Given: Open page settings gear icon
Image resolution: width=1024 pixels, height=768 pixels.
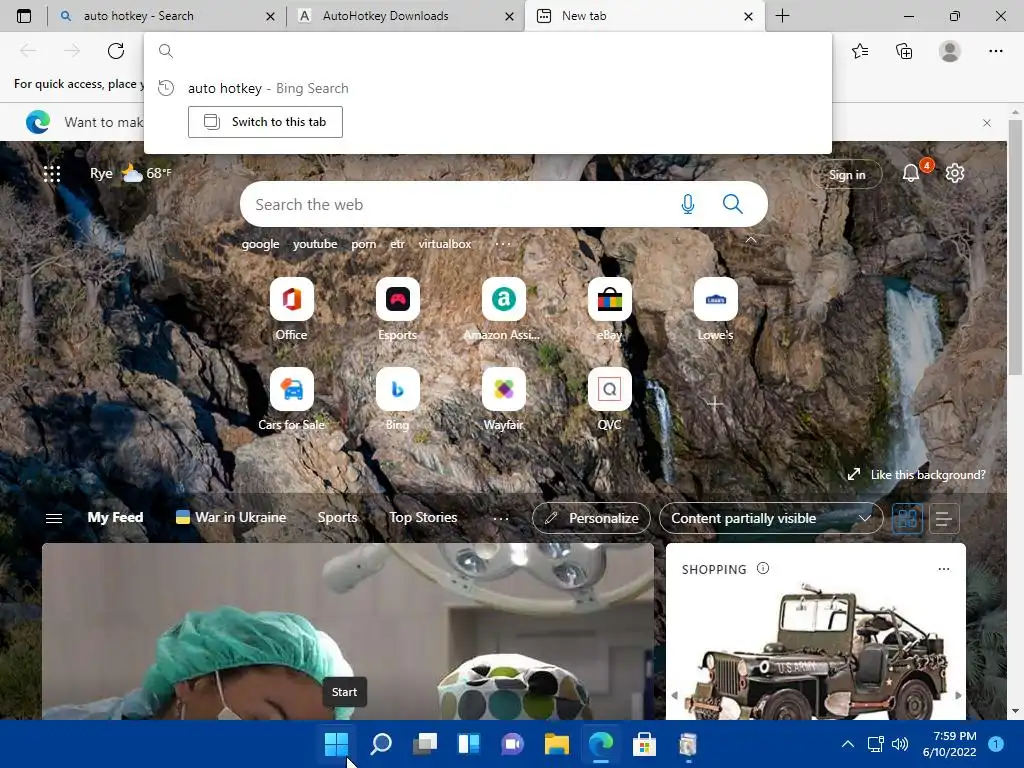Looking at the screenshot, I should [x=955, y=173].
